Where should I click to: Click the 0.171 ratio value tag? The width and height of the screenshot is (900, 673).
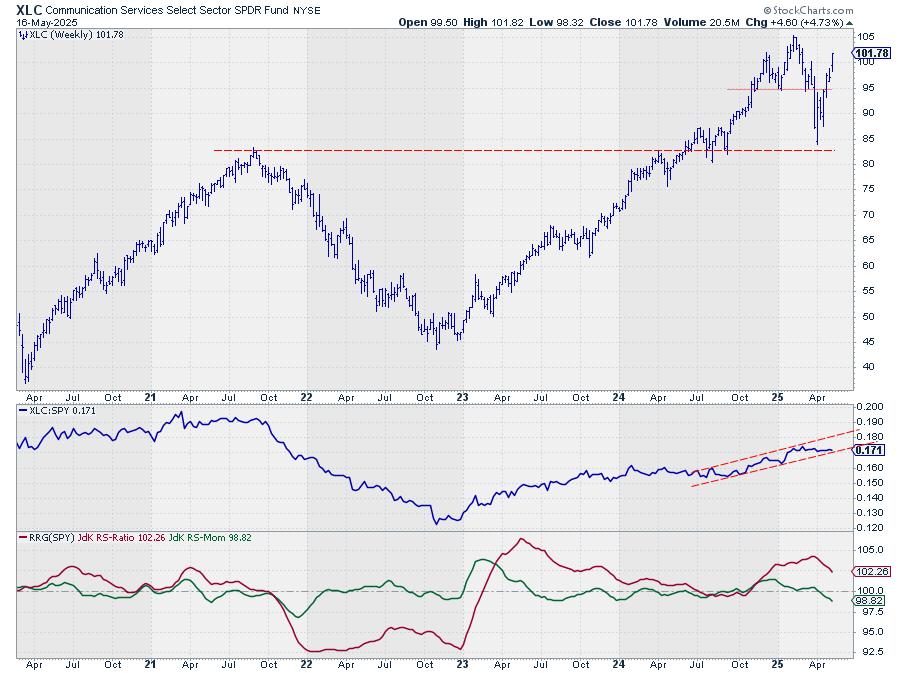867,451
